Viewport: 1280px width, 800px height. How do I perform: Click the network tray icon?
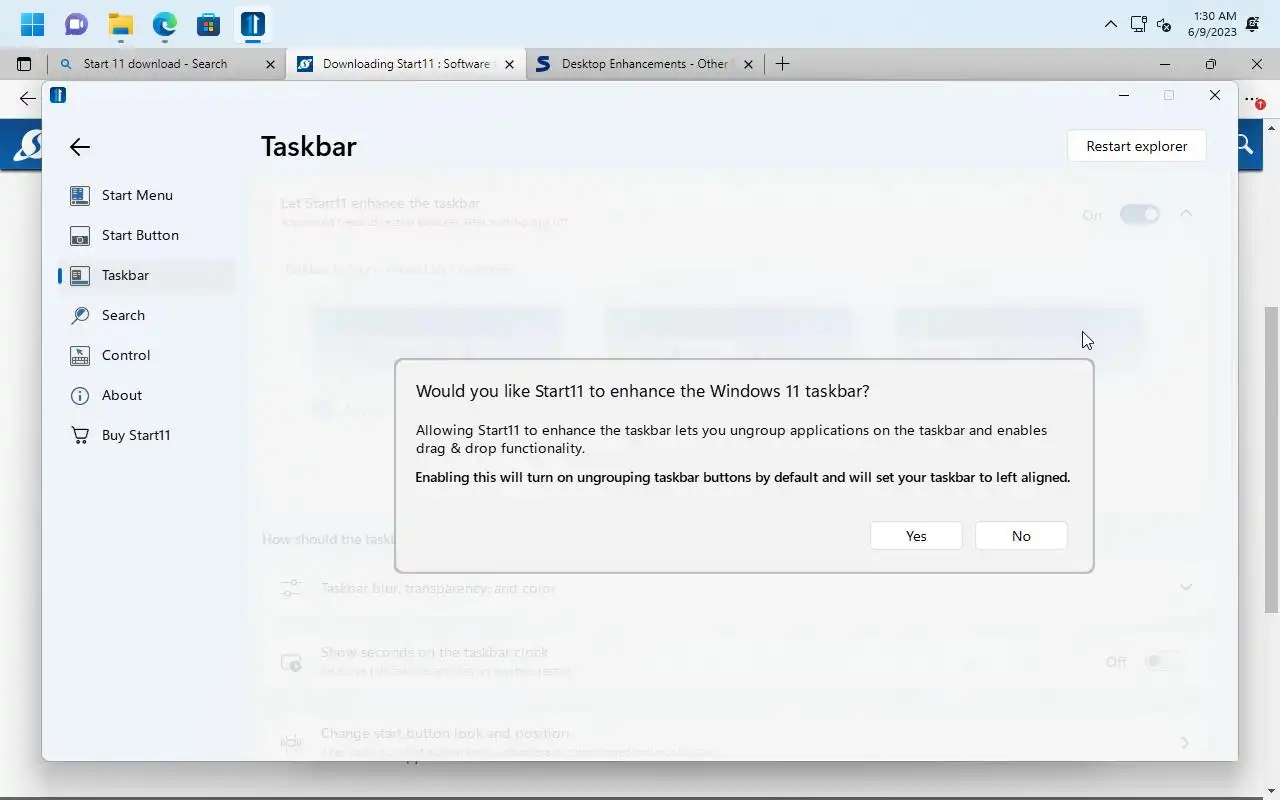pyautogui.click(x=1138, y=24)
